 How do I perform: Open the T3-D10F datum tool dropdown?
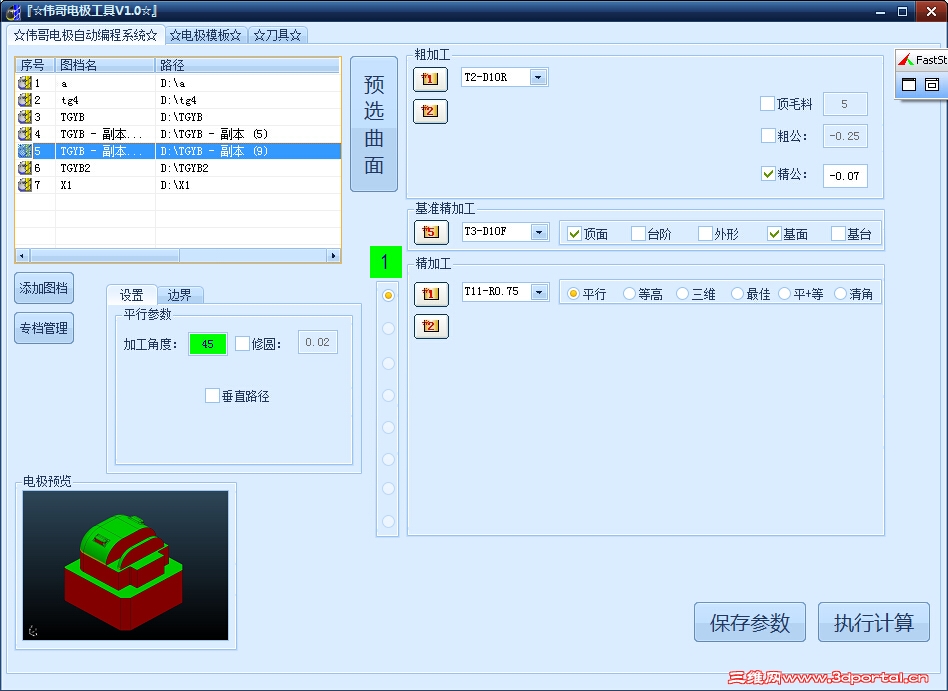click(x=539, y=232)
